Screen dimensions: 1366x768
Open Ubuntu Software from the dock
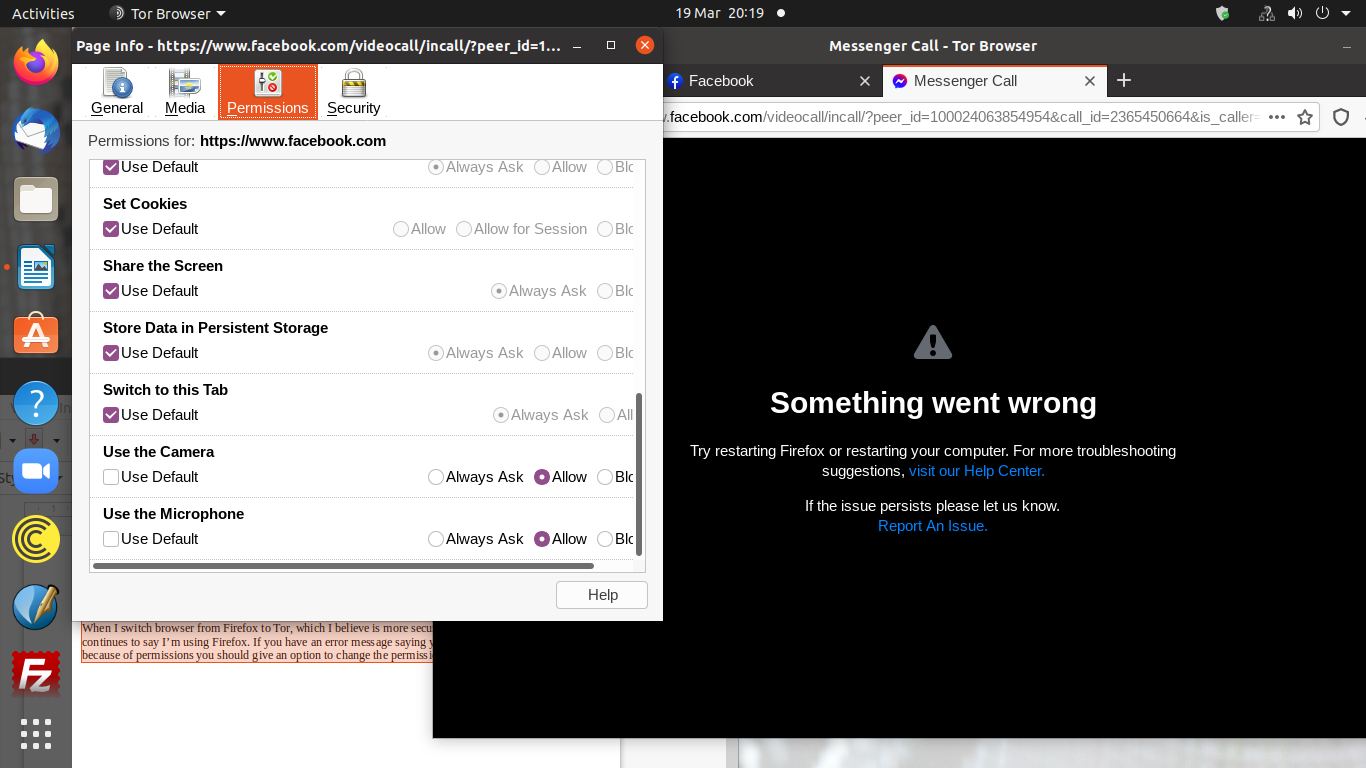point(36,335)
